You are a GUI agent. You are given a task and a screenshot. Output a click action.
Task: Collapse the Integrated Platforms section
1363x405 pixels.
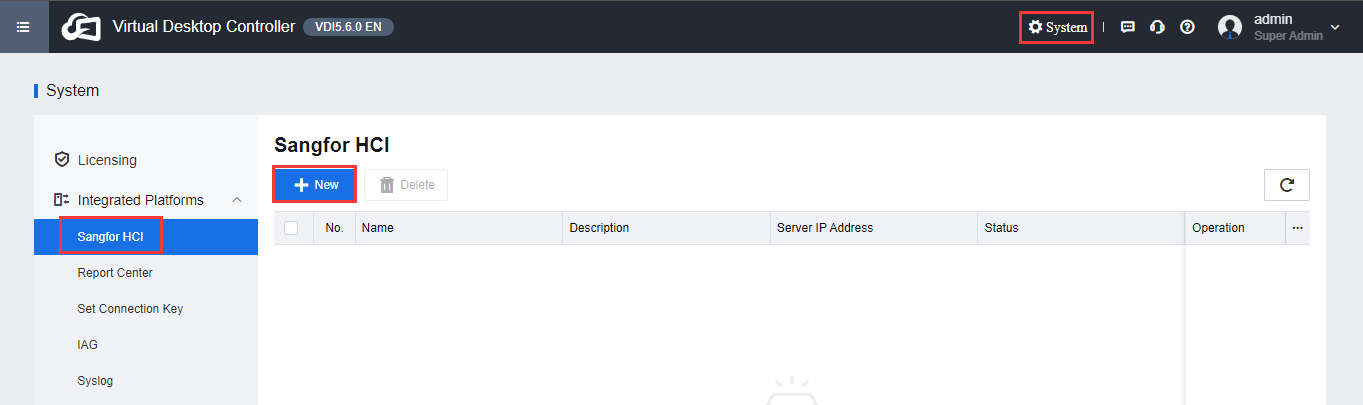pos(237,200)
